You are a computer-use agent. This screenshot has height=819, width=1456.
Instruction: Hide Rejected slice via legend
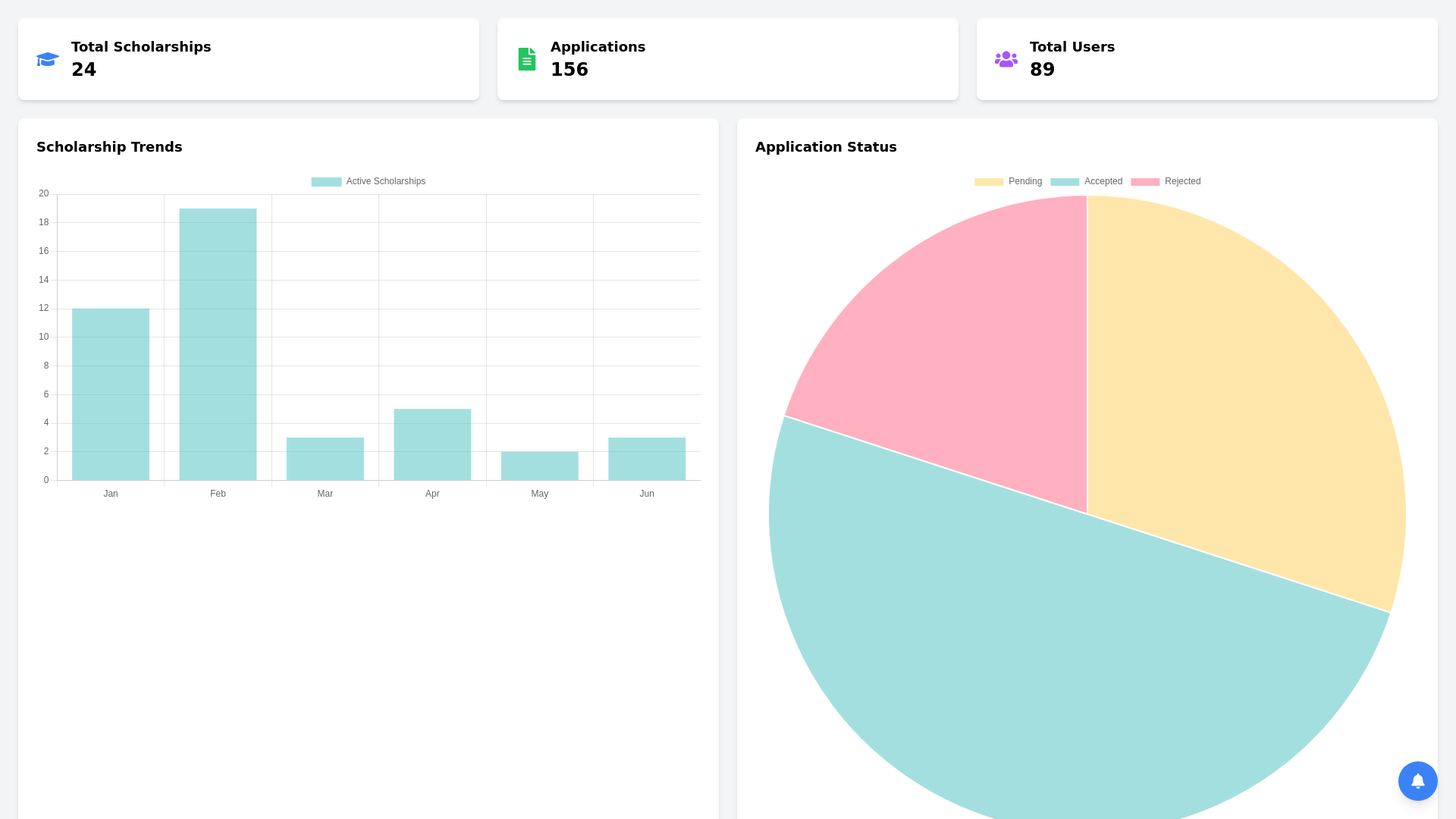tap(1166, 182)
